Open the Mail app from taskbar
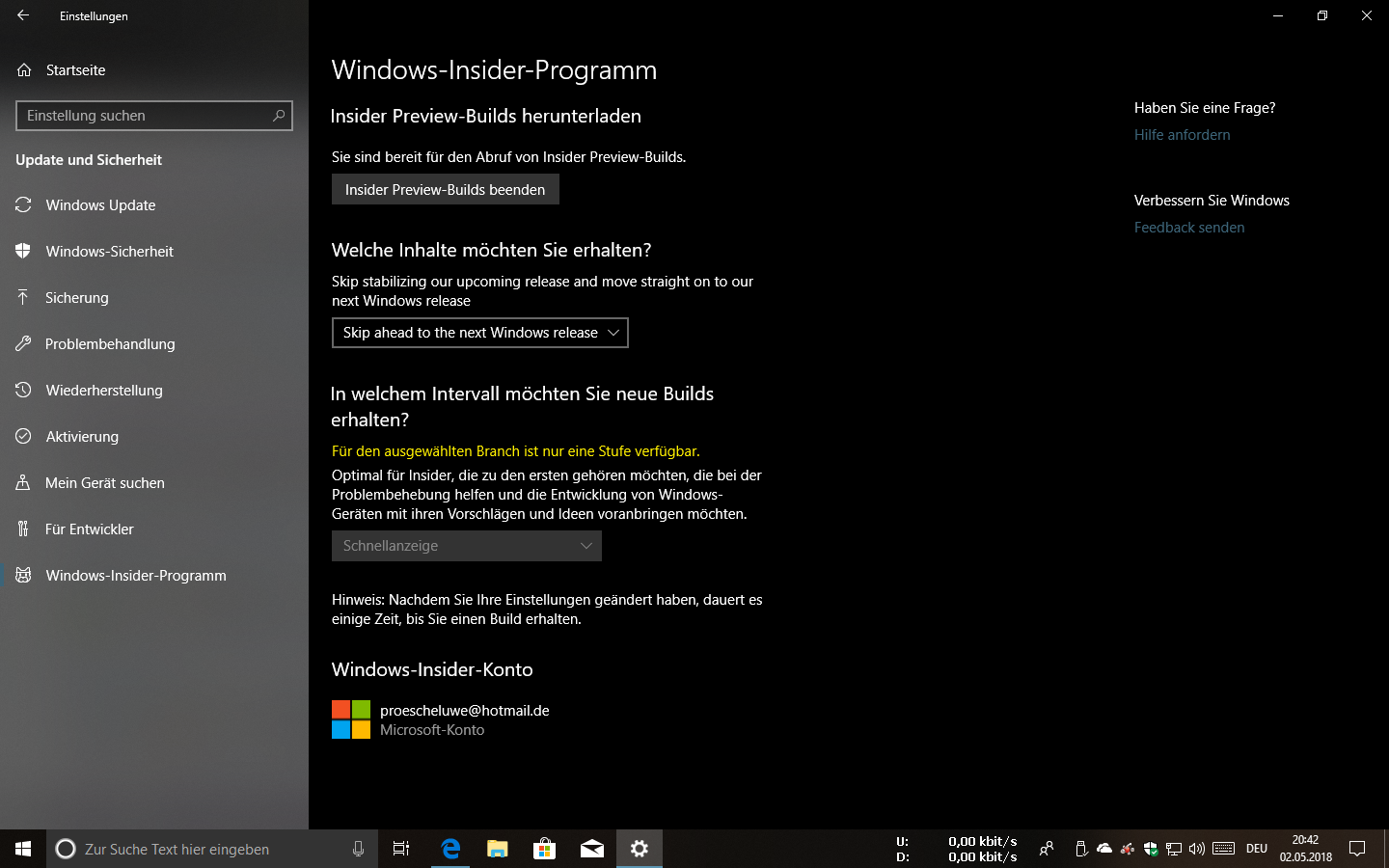Image resolution: width=1389 pixels, height=868 pixels. (x=592, y=849)
